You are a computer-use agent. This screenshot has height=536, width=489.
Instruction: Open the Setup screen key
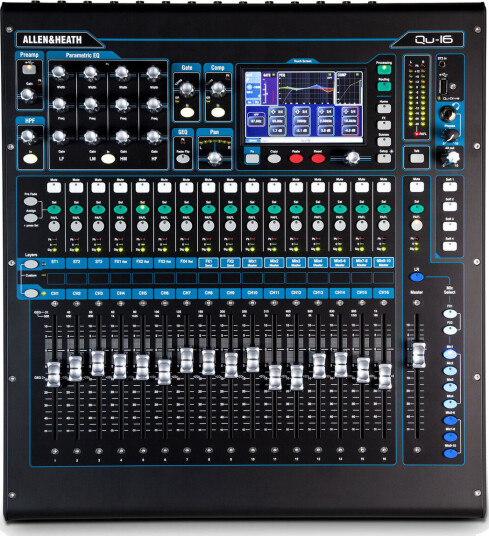[x=384, y=158]
